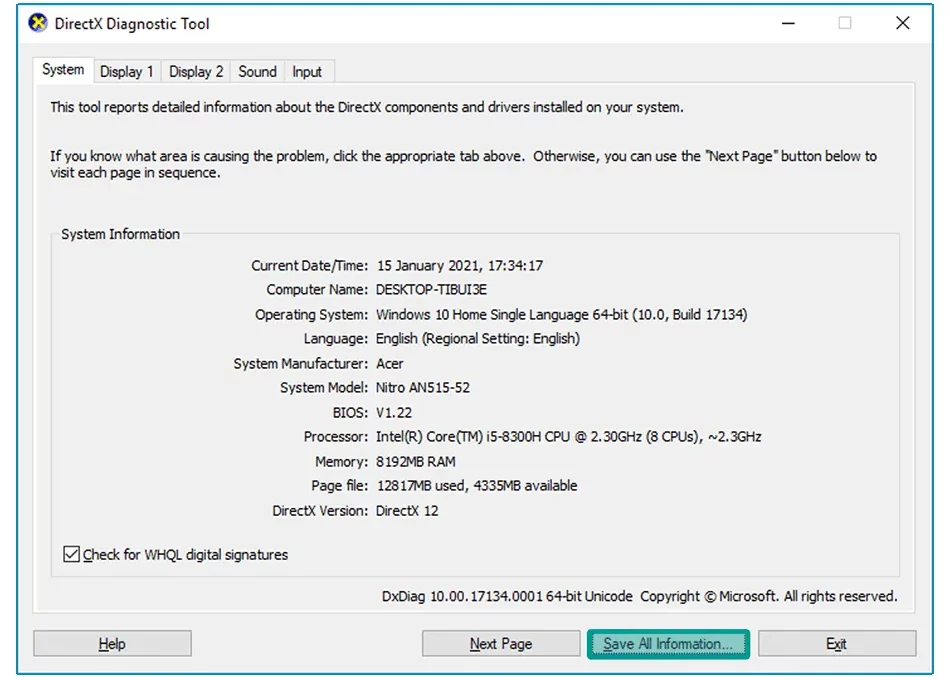
Task: Click computer name DESKTOP-TIBUI3E
Action: coord(431,290)
